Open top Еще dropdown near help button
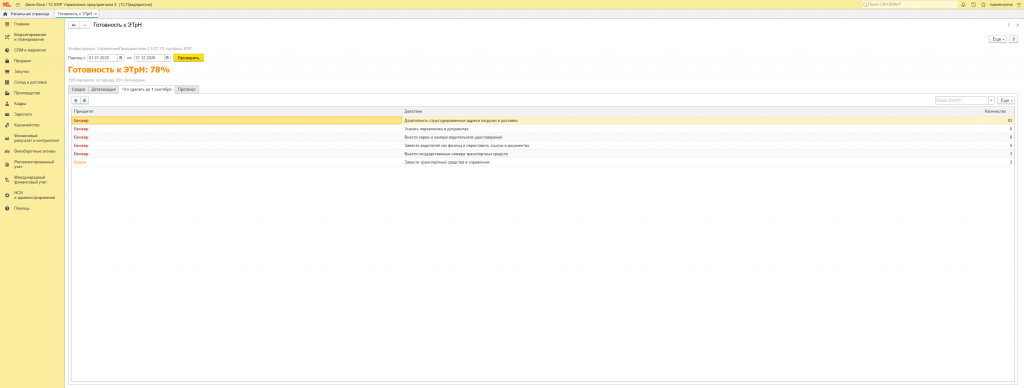Image resolution: width=1024 pixels, height=388 pixels. 998,40
